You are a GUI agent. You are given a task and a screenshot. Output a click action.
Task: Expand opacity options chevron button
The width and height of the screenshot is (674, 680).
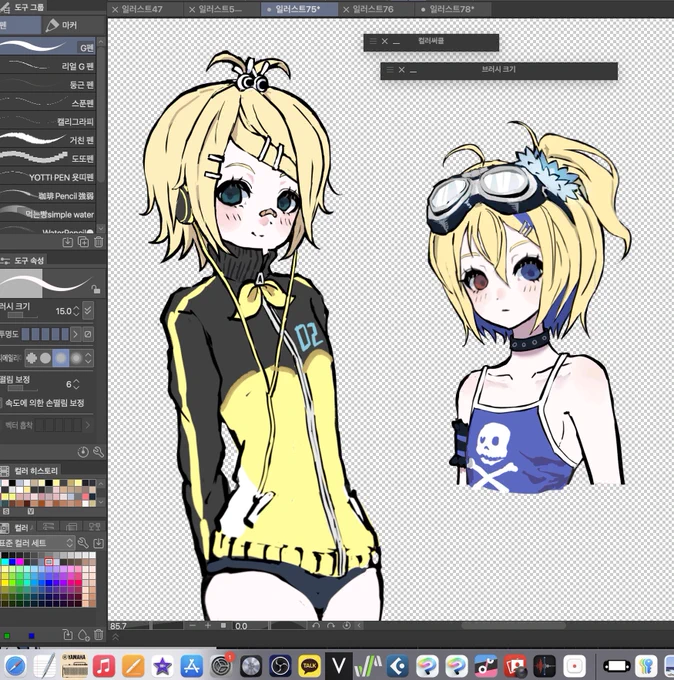click(x=75, y=334)
